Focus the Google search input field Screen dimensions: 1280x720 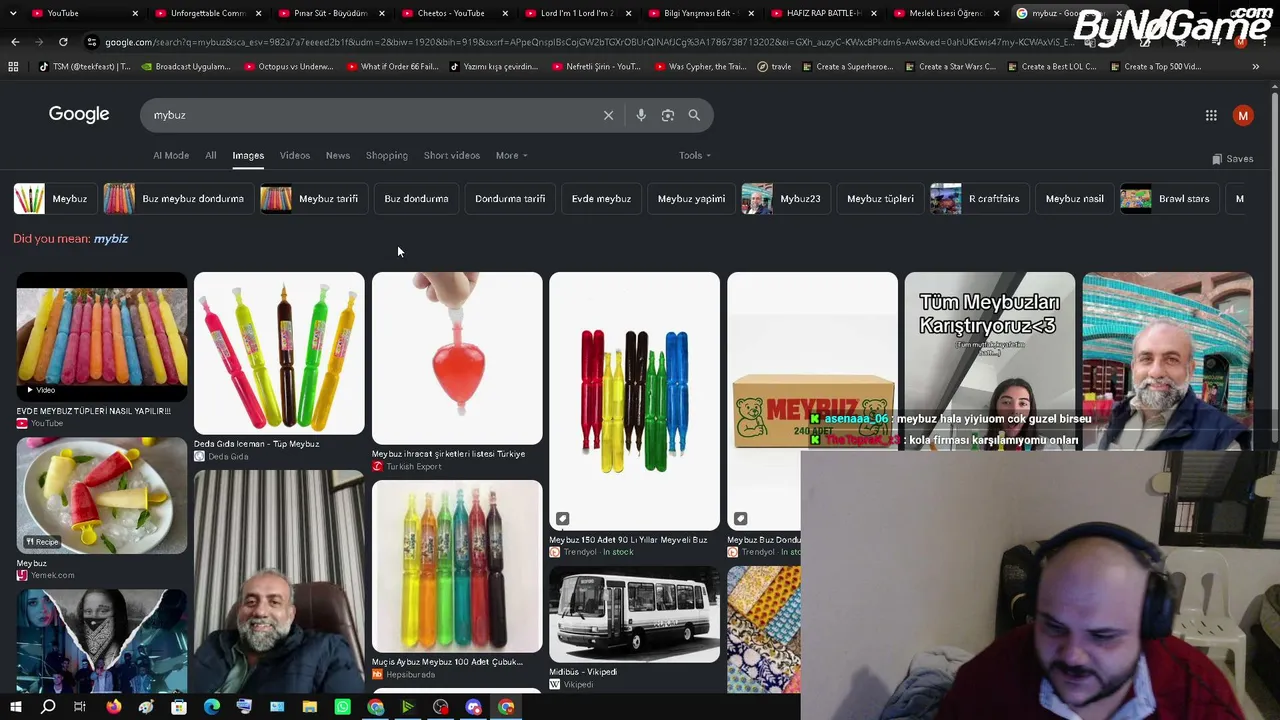(370, 115)
